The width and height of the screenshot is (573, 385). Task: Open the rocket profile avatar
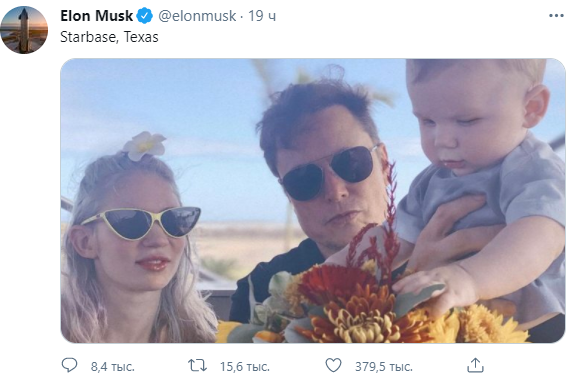pos(24,30)
